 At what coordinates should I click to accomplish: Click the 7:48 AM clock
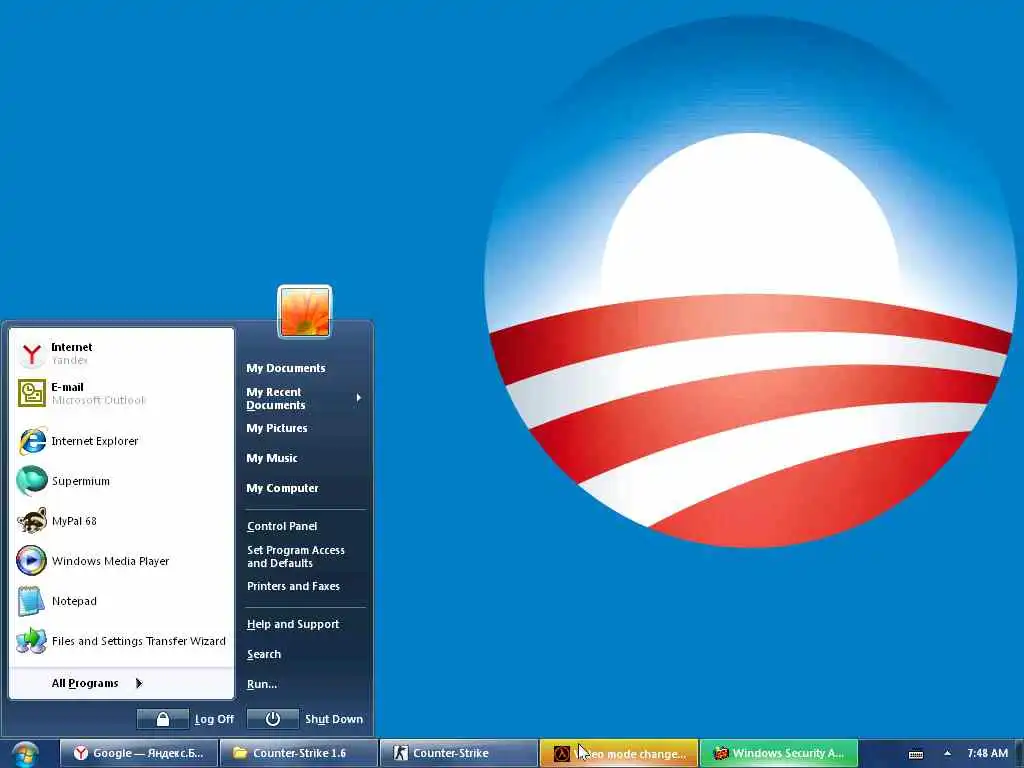pos(987,753)
